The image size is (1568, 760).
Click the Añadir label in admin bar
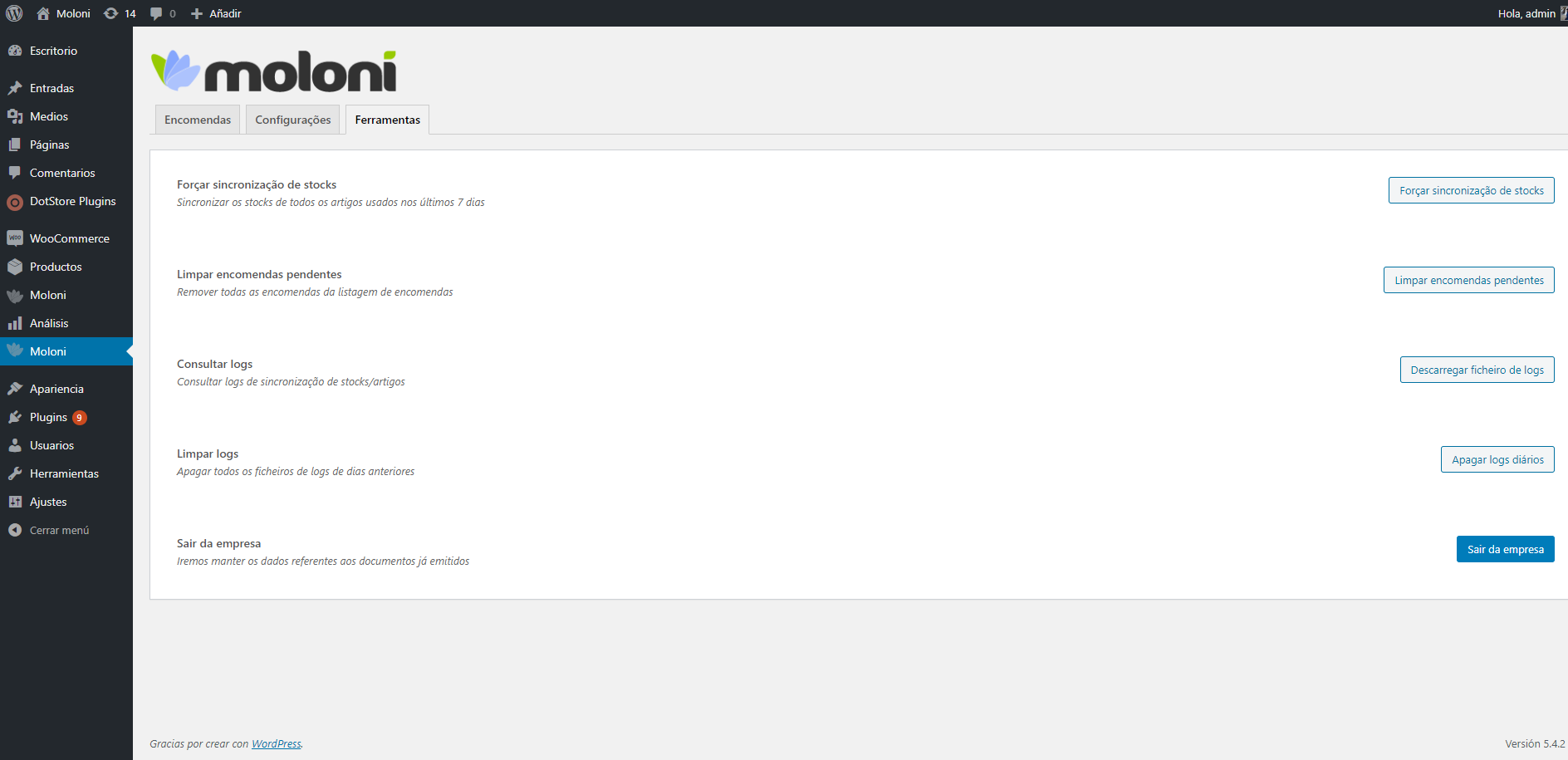click(225, 13)
